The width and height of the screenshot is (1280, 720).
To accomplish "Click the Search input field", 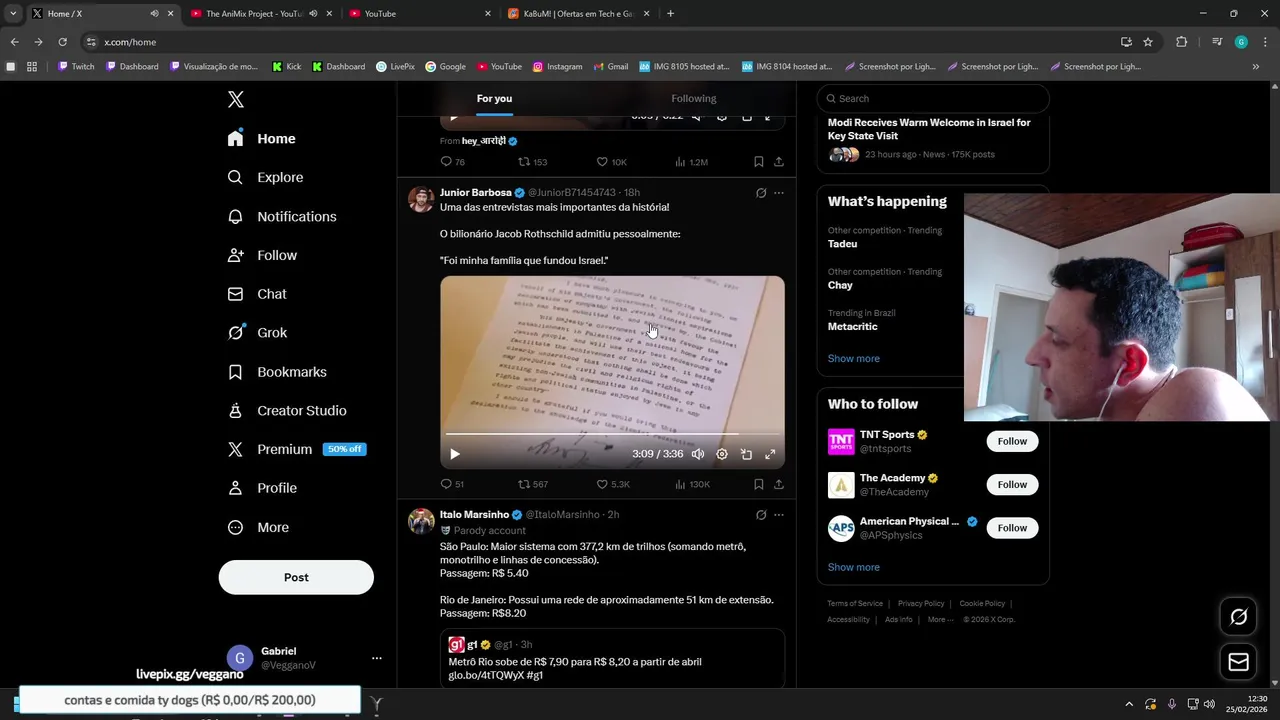I will (x=933, y=98).
